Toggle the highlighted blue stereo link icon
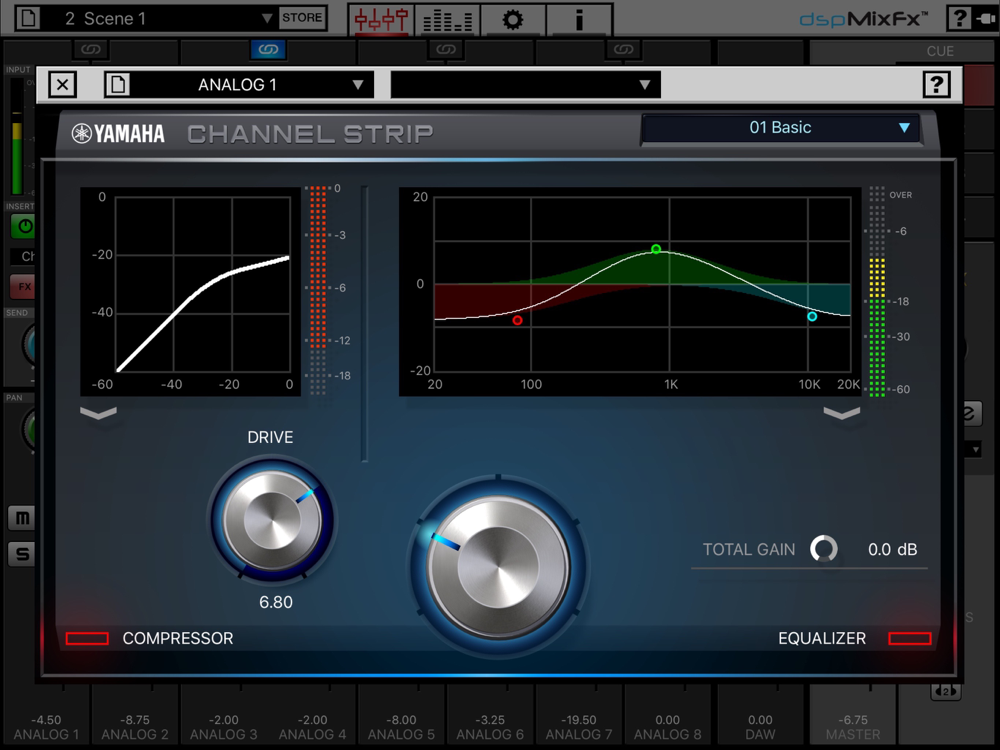 pos(268,49)
